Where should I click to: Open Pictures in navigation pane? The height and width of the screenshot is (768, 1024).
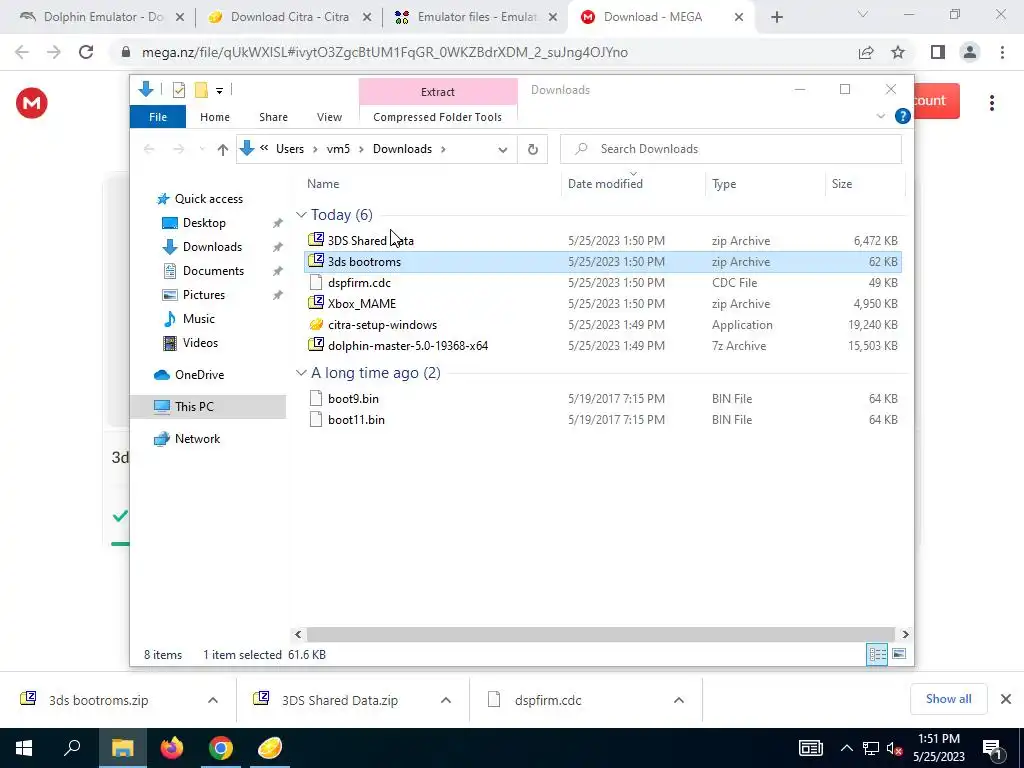(203, 295)
